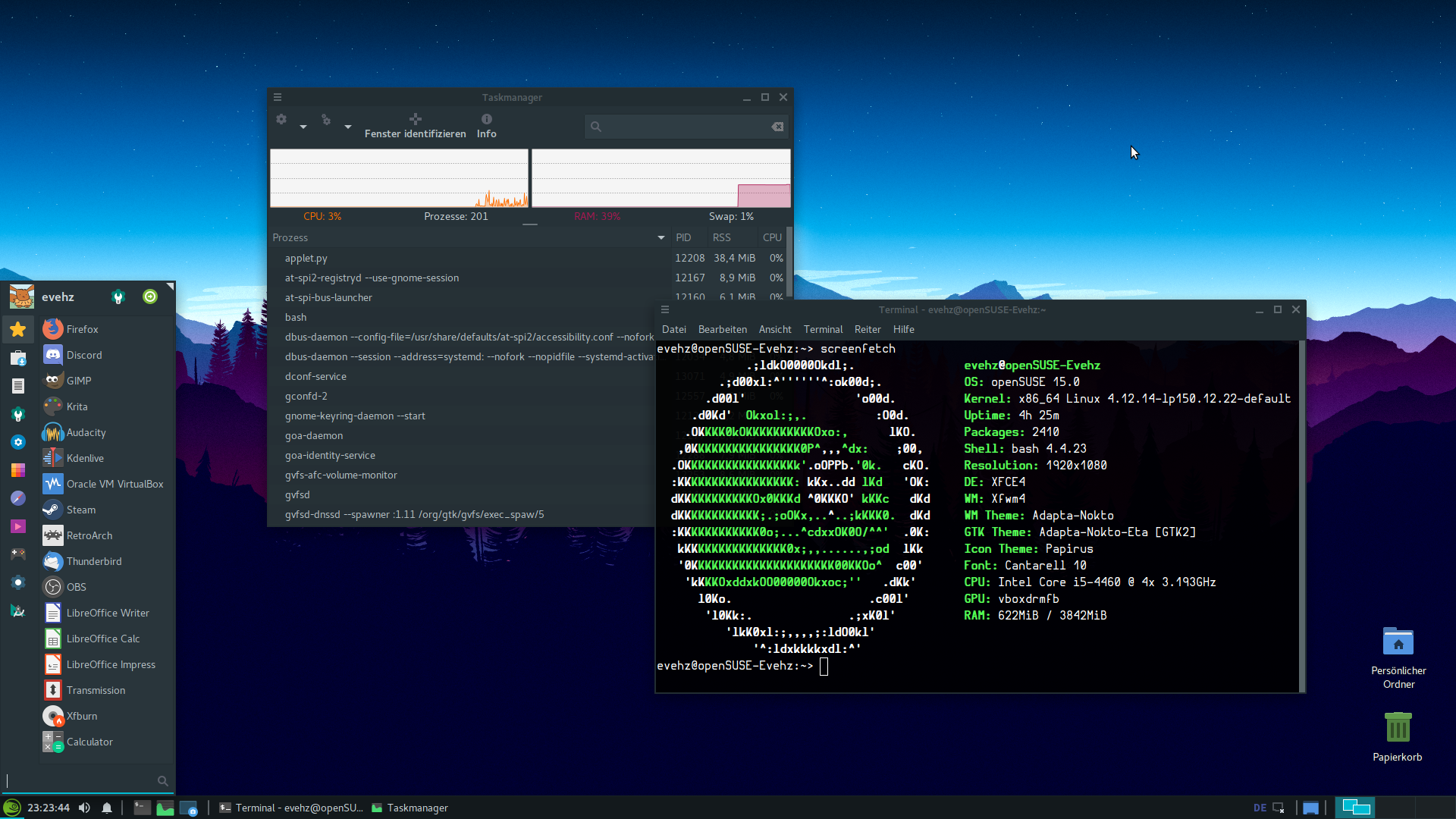This screenshot has height=819, width=1456.
Task: Click the Prozess column sort arrow
Action: 661,237
